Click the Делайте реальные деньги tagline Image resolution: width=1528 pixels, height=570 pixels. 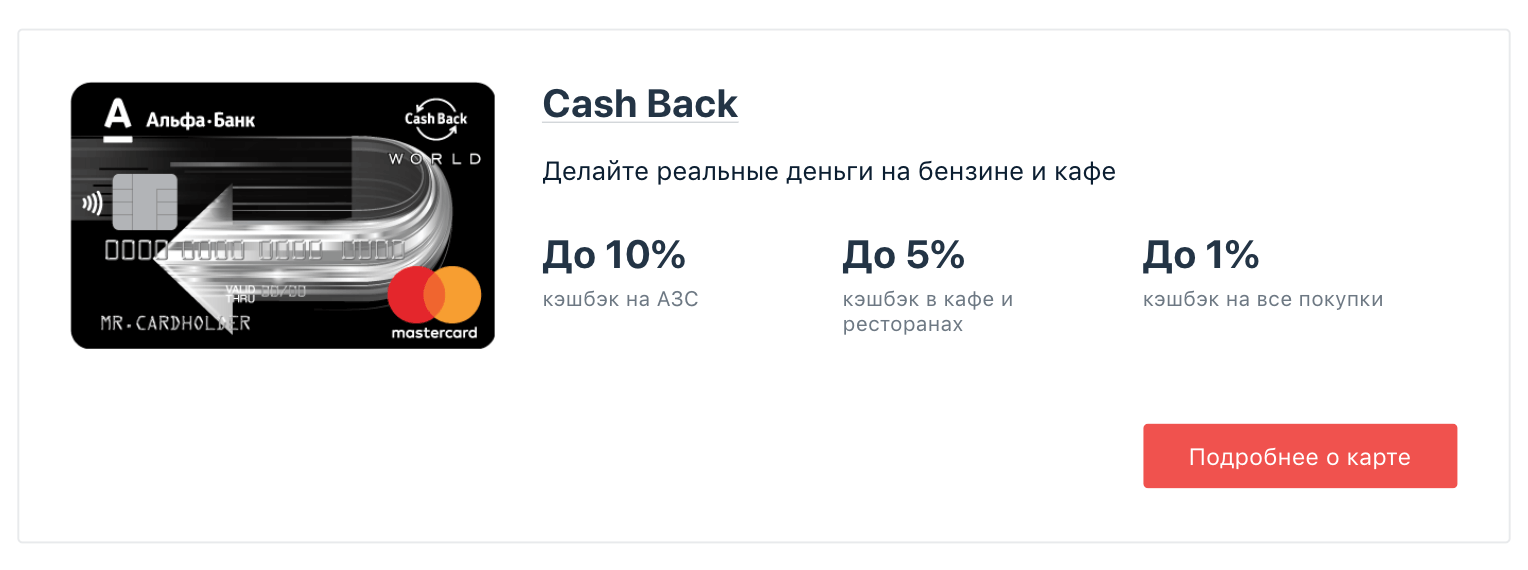(829, 172)
